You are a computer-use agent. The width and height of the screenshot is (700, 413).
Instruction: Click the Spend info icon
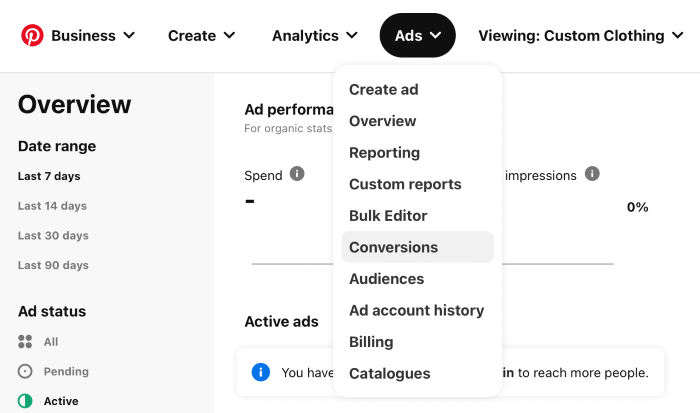[x=297, y=173]
